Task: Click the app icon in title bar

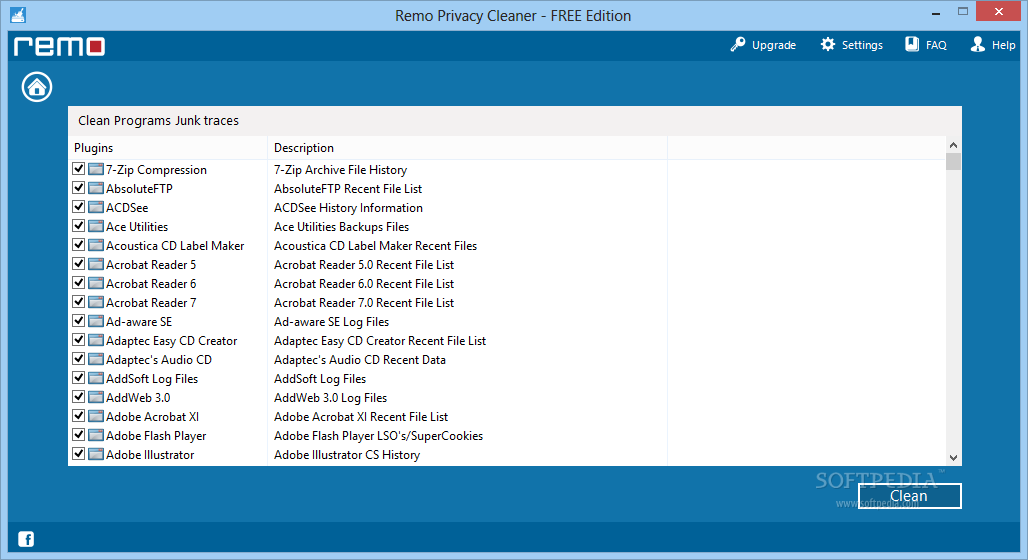Action: click(x=18, y=14)
